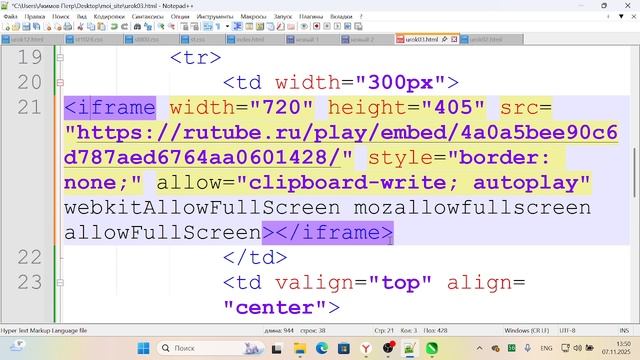
Task: Click the Open file toolbar icon
Action: point(16,27)
